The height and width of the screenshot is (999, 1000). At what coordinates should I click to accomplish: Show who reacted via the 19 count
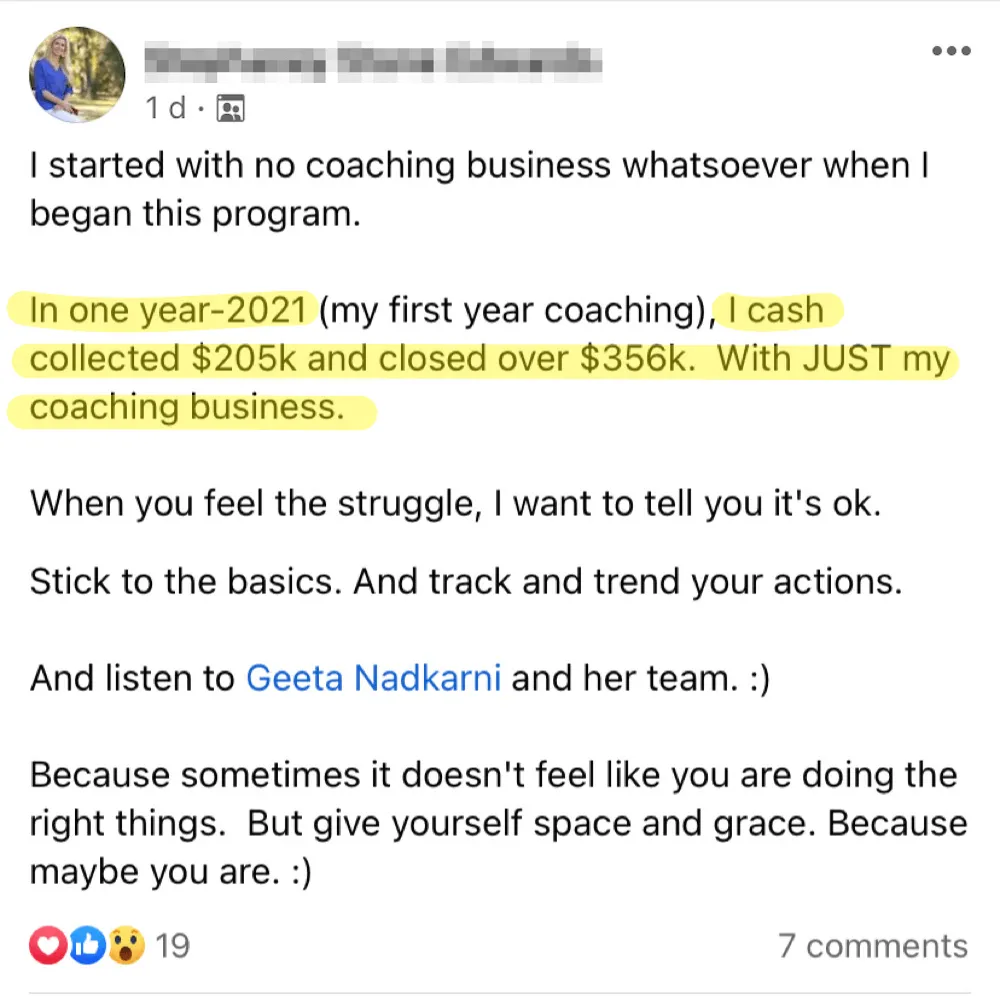[x=173, y=945]
